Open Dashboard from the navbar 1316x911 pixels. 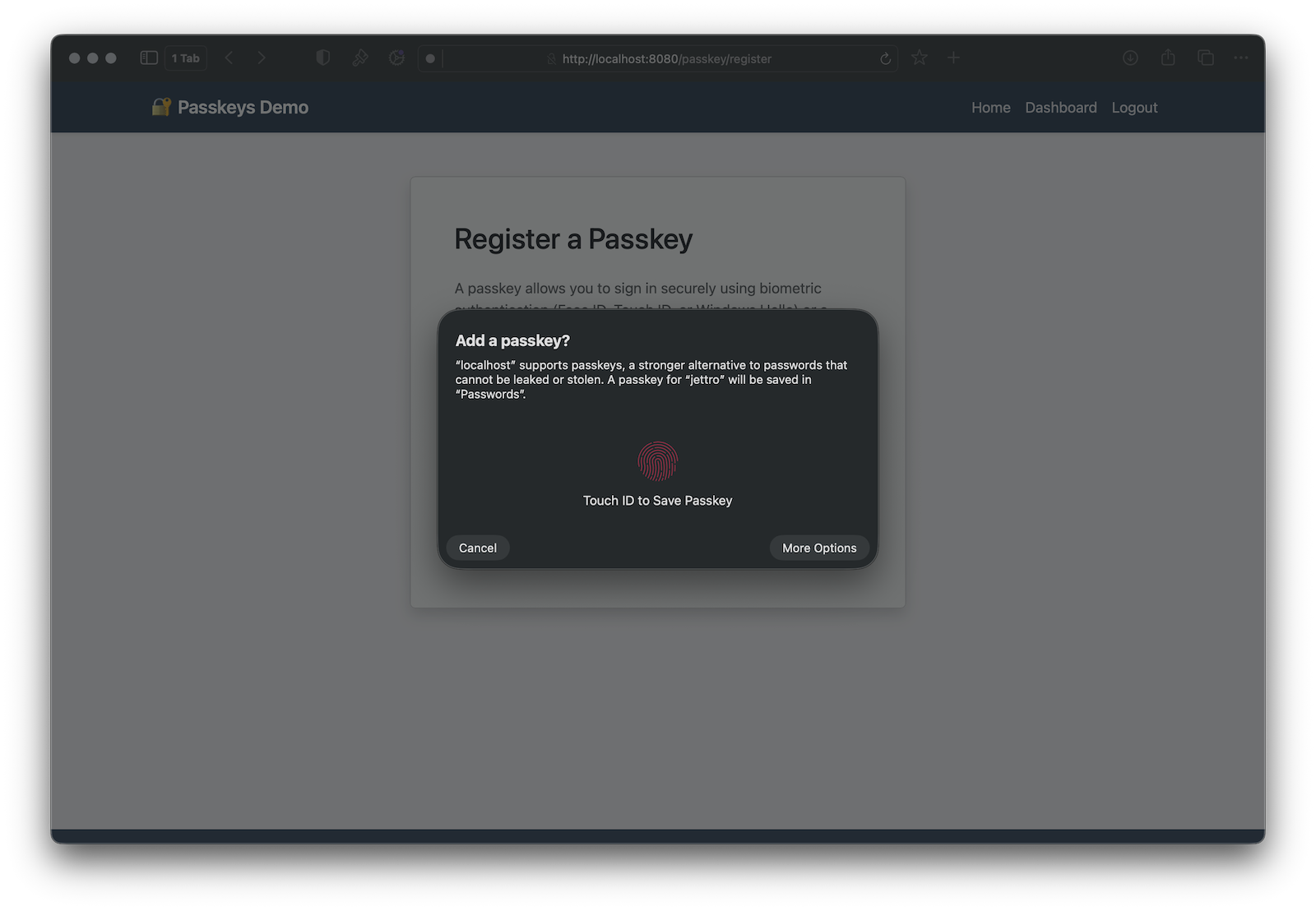point(1060,108)
